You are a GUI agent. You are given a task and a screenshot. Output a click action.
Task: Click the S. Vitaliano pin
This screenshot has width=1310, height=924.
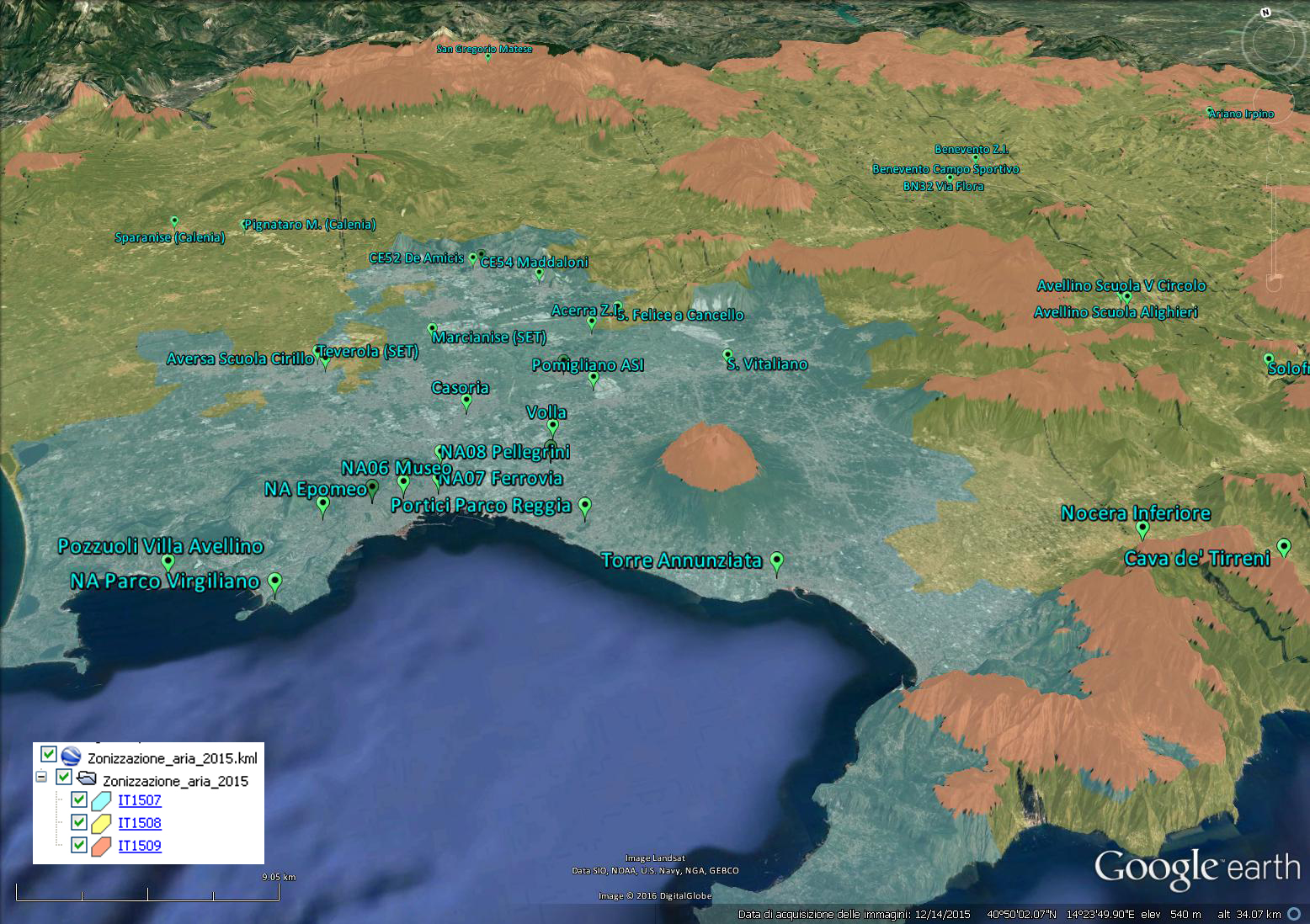(727, 356)
